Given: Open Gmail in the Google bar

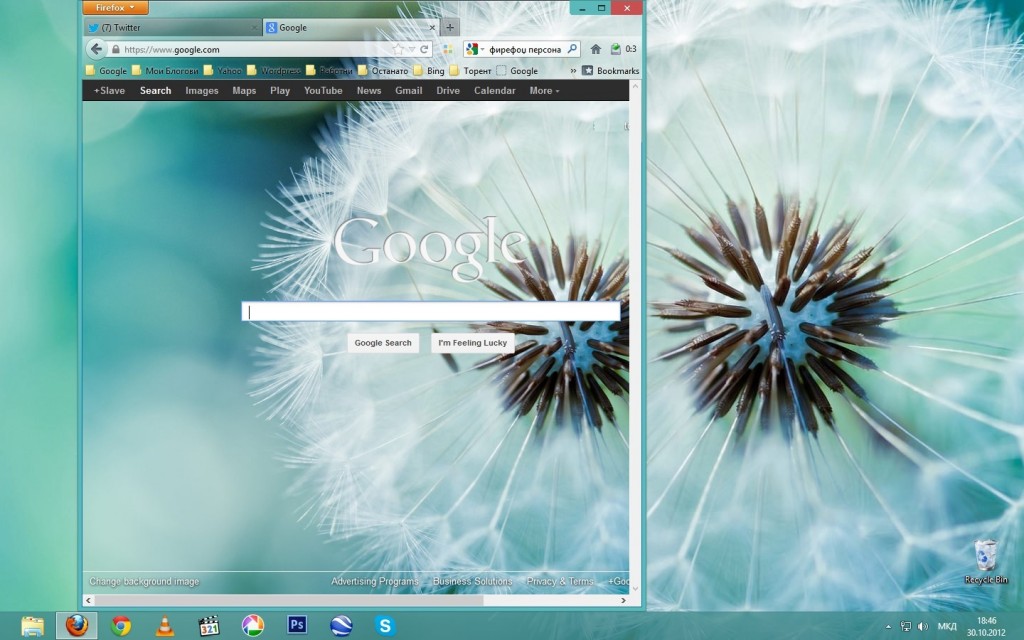Looking at the screenshot, I should [409, 91].
